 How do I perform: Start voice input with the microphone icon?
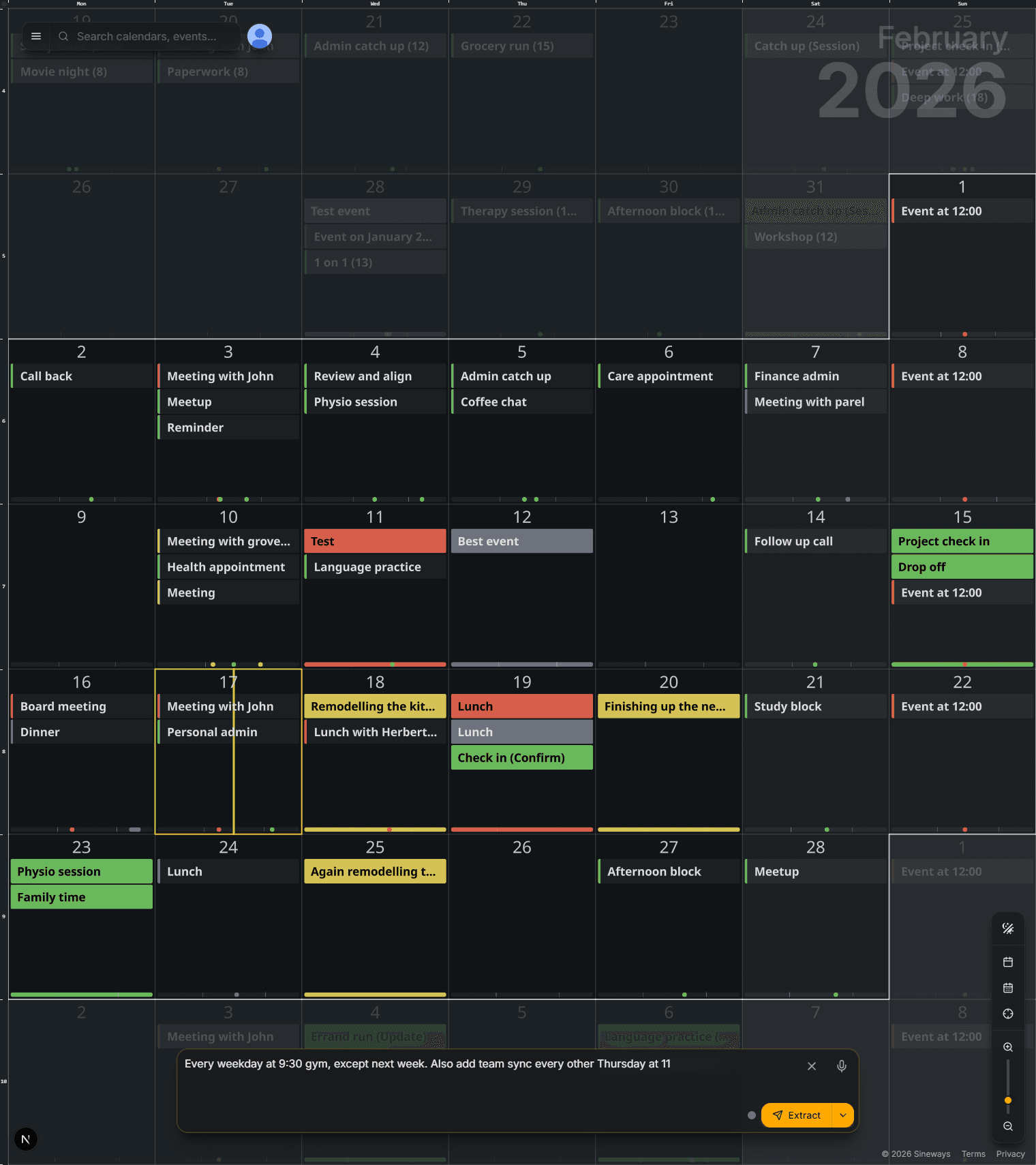(x=841, y=1066)
